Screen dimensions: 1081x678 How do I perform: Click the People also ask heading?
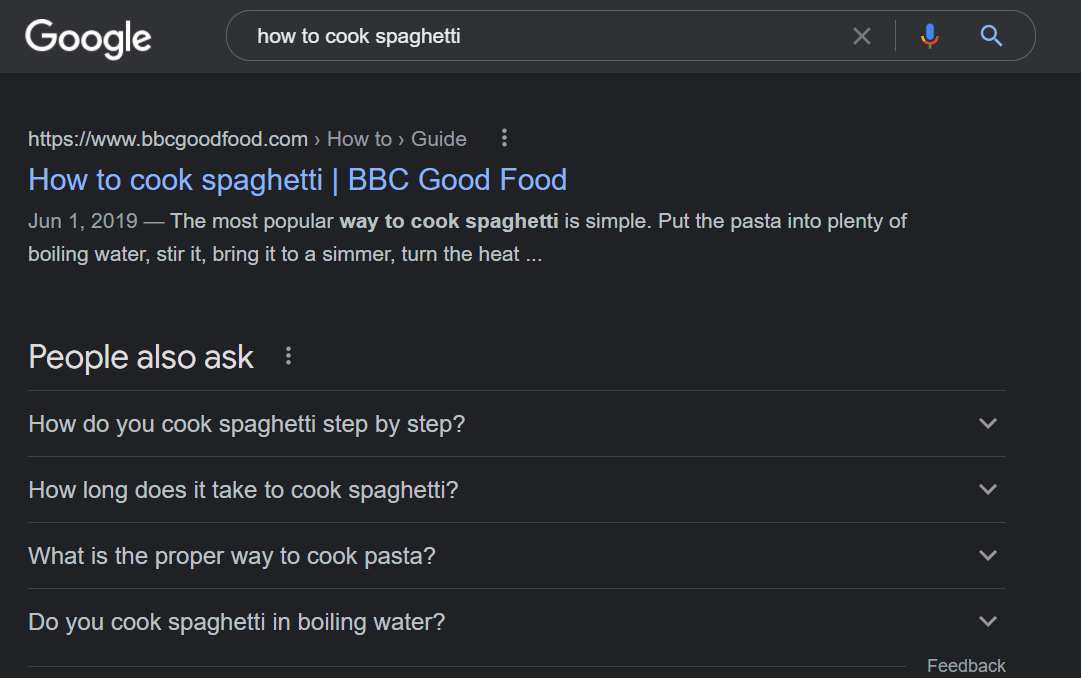[x=141, y=357]
